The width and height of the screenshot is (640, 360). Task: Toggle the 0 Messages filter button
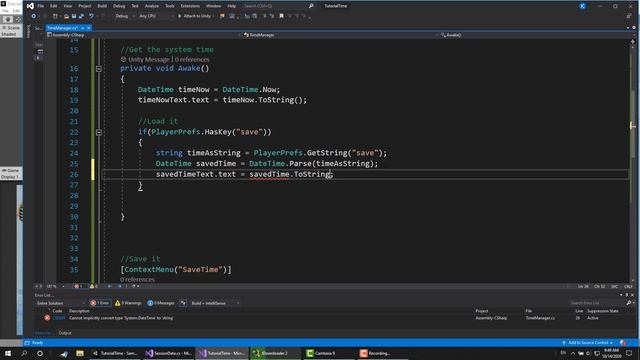(161, 303)
